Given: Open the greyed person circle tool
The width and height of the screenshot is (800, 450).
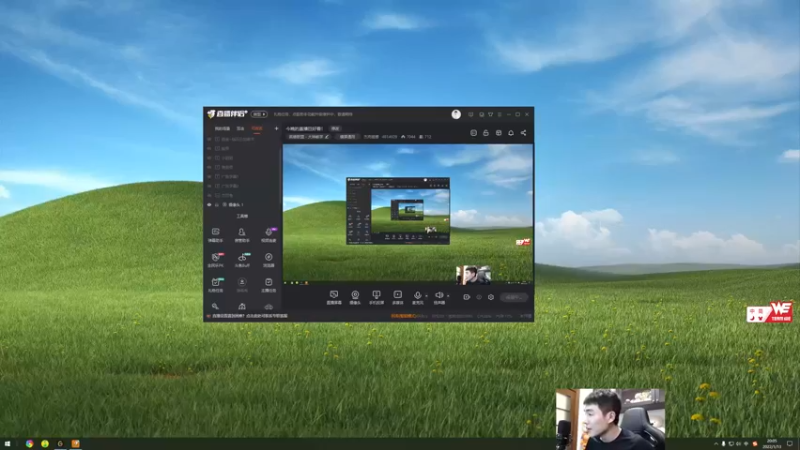Looking at the screenshot, I should tap(242, 285).
